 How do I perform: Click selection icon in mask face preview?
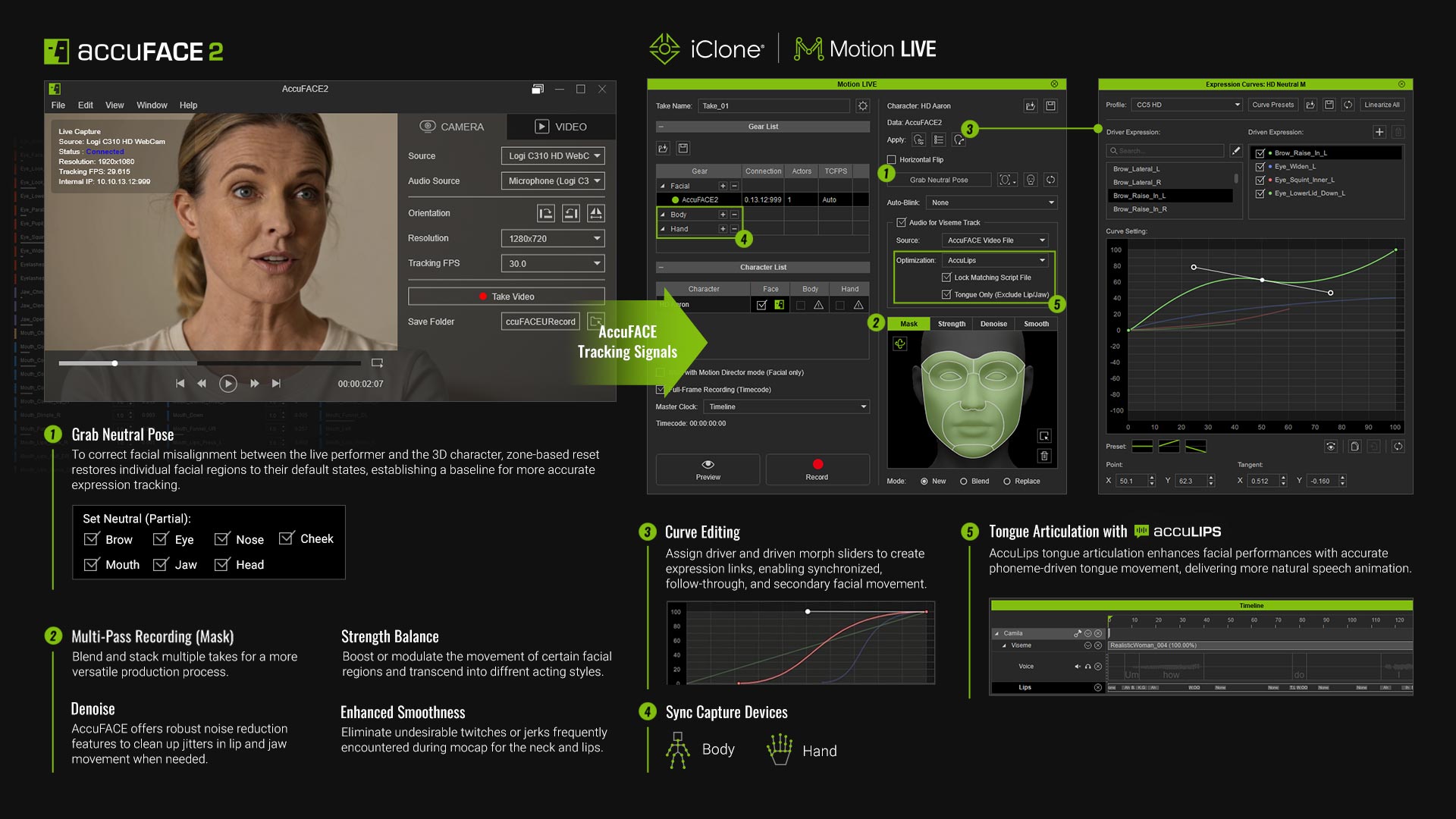[1044, 436]
